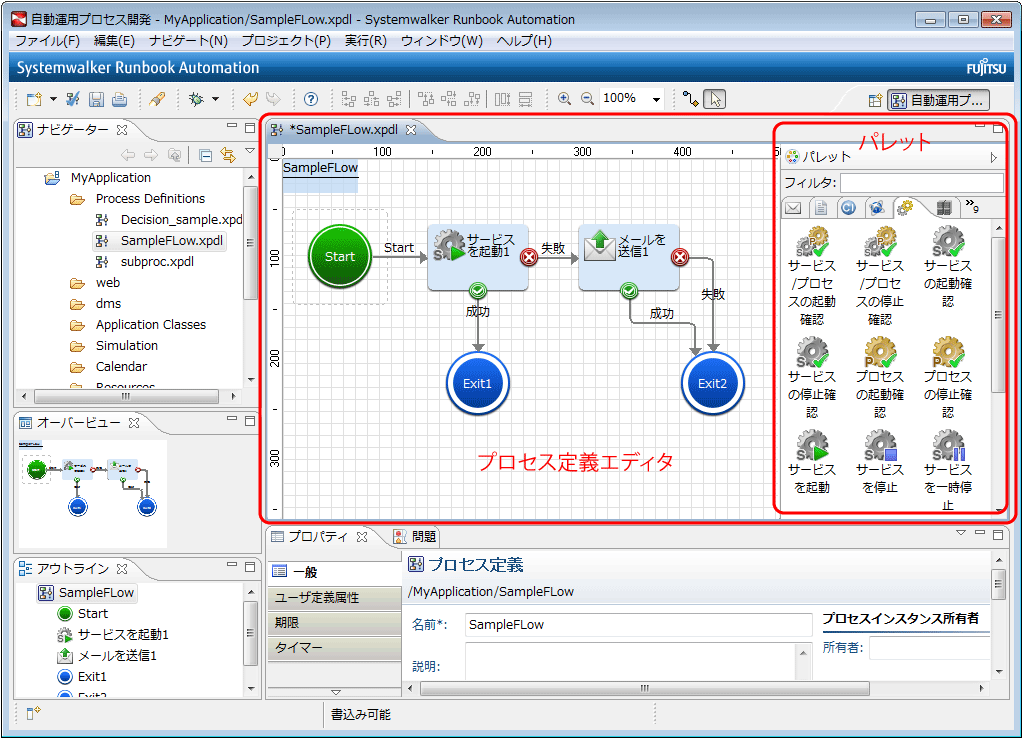
Task: Click the Zoom out magnifier icon
Action: click(587, 99)
